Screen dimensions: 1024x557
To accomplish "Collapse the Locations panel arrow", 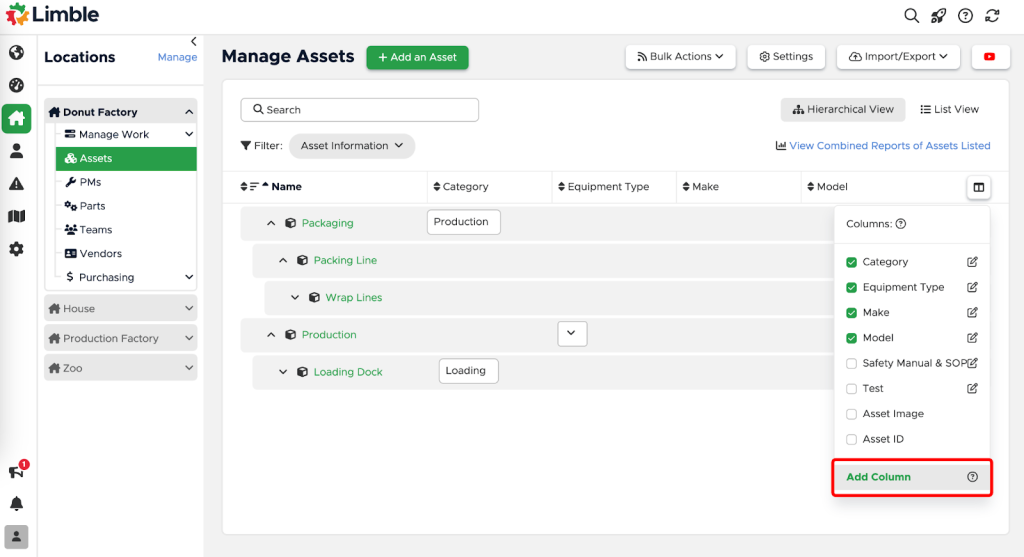I will (193, 41).
